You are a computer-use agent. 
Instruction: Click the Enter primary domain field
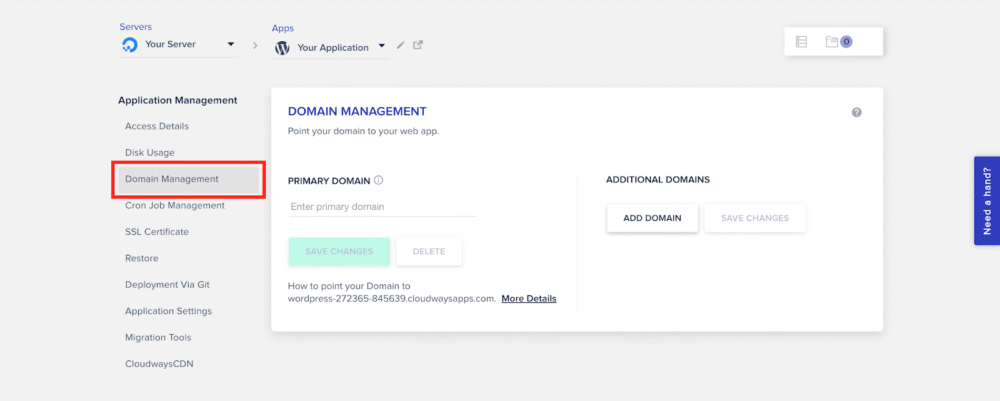[x=381, y=207]
